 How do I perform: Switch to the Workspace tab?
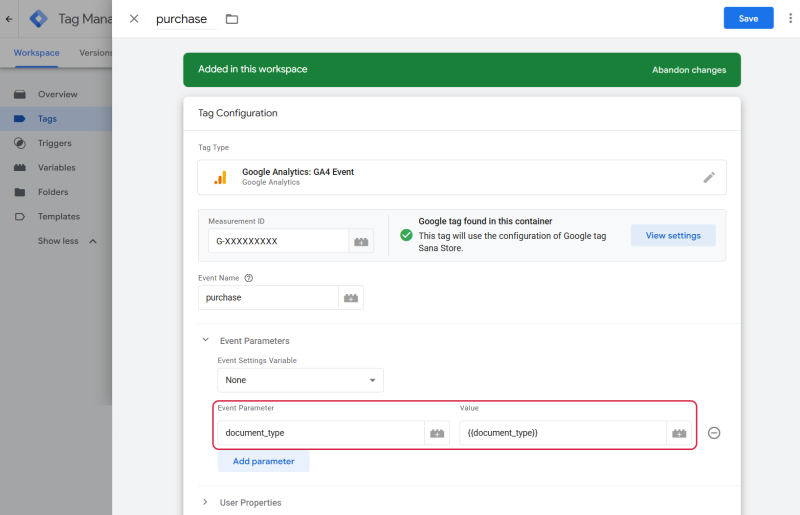(36, 53)
